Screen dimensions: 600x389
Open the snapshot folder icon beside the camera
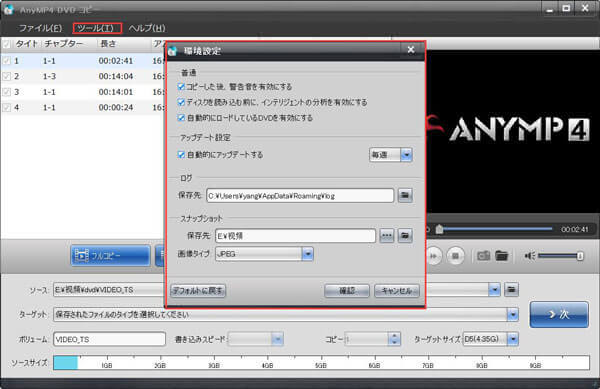pyautogui.click(x=502, y=256)
